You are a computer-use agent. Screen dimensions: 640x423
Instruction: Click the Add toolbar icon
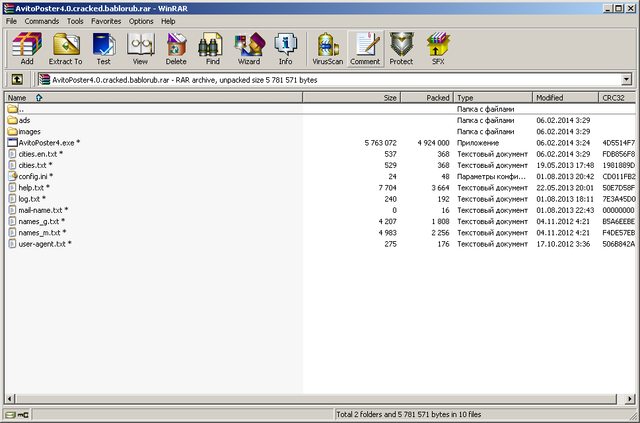click(27, 49)
